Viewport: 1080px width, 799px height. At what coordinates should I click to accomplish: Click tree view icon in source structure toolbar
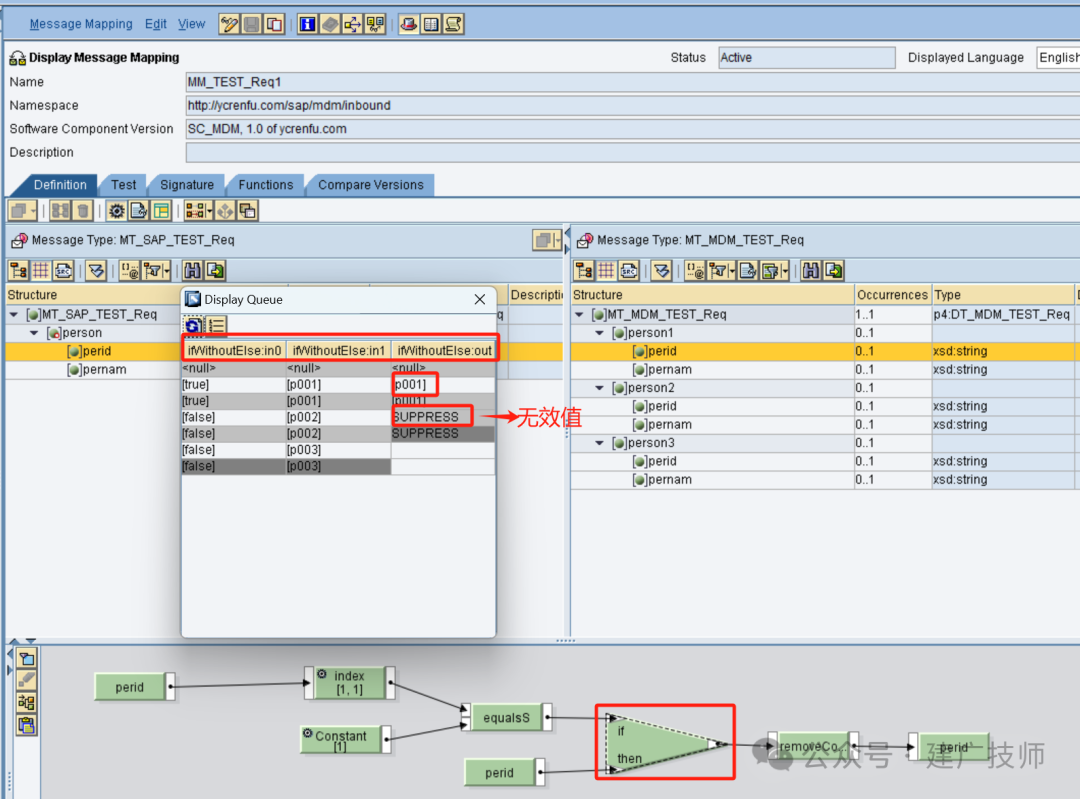click(x=19, y=271)
